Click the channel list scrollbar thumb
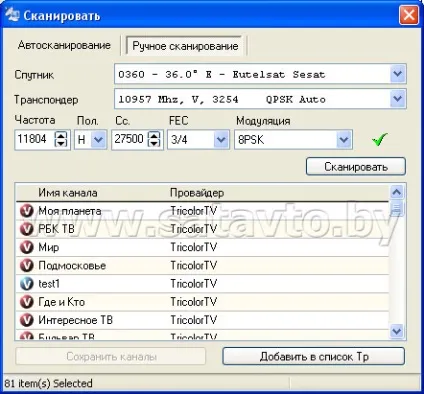The width and height of the screenshot is (424, 394). (x=397, y=208)
